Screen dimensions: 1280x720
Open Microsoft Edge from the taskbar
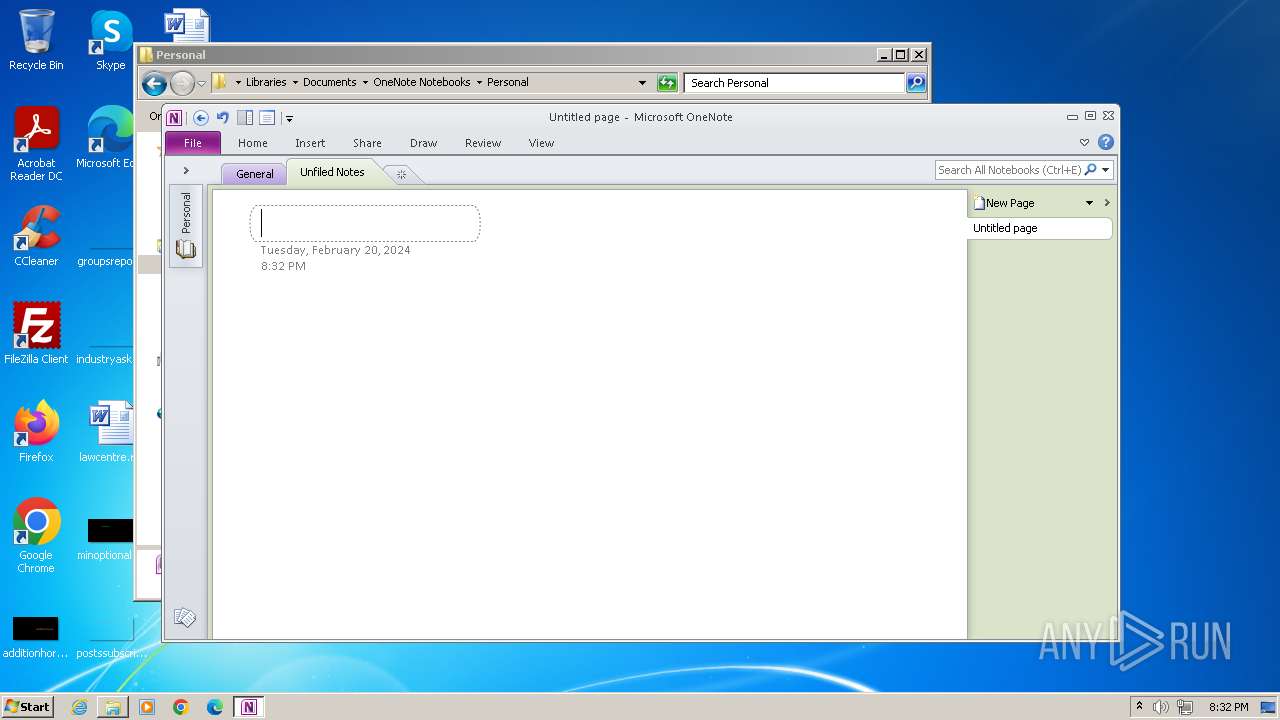click(215, 707)
